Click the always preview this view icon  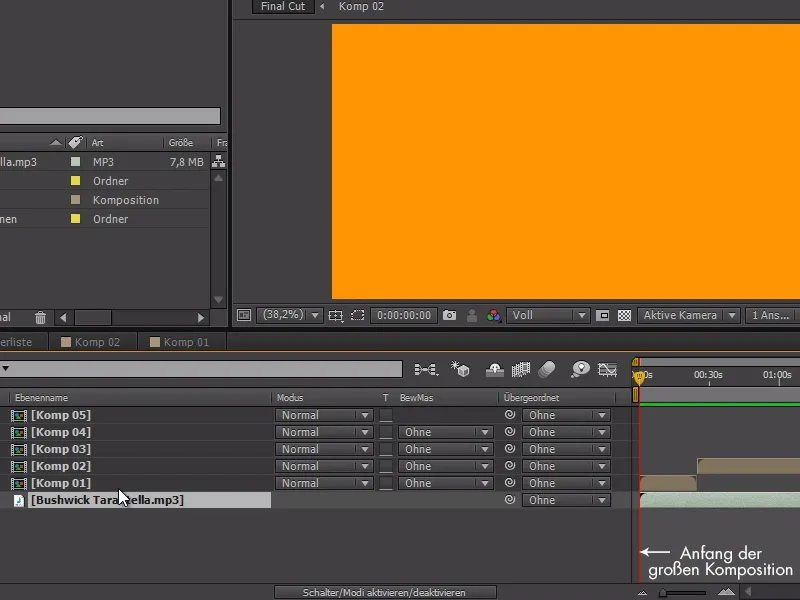tap(244, 315)
